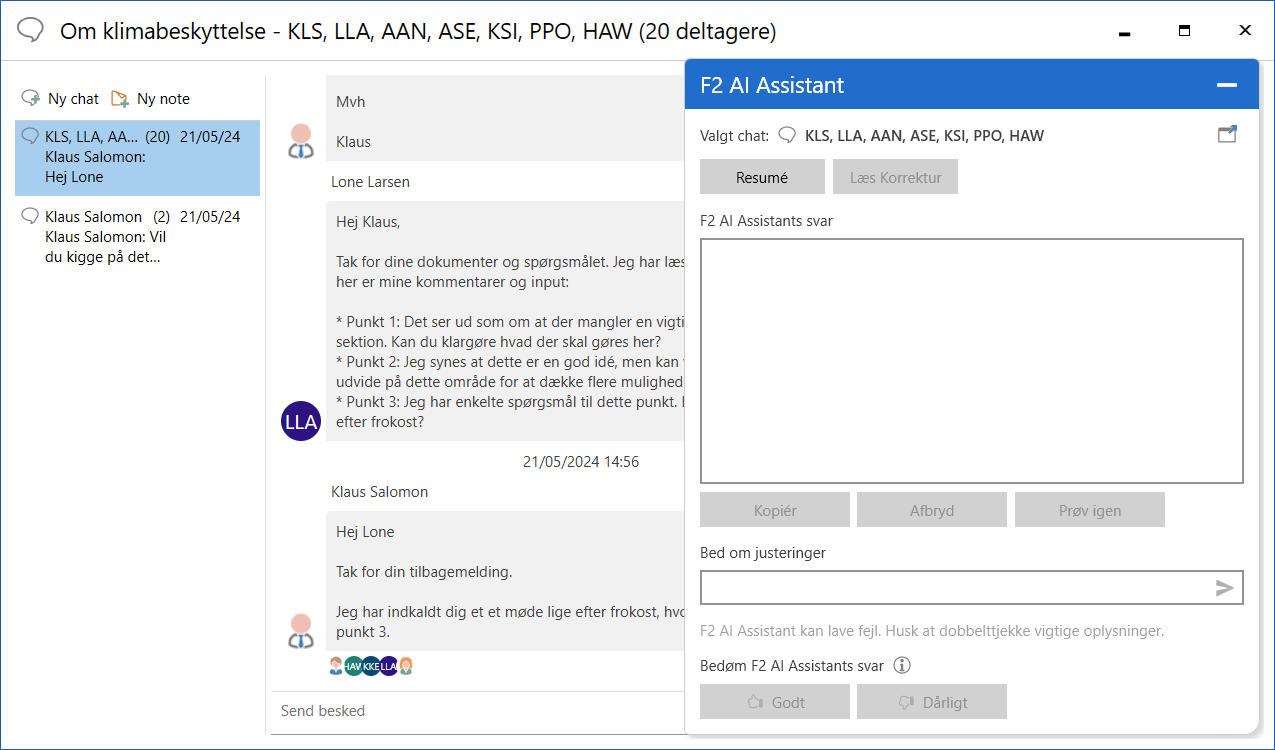
Task: Retry with the Prøv igen button
Action: tap(1090, 510)
